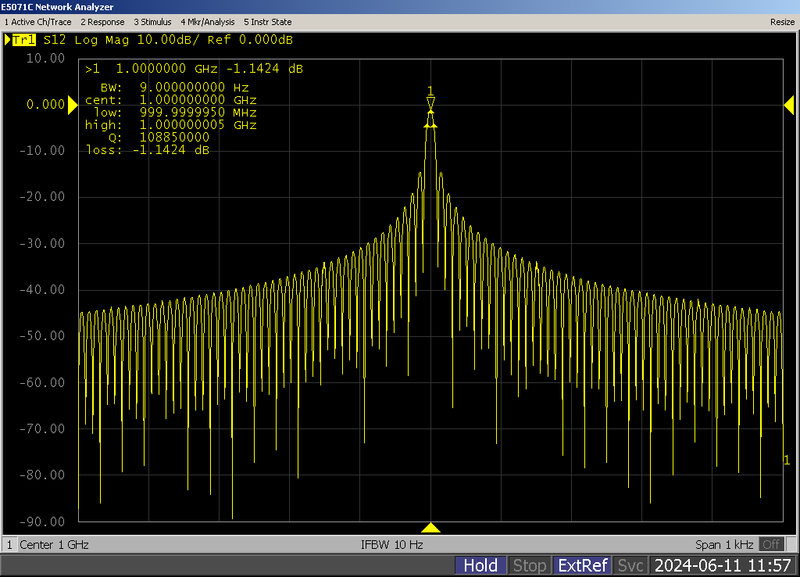Open the Stimulus menu

(151, 21)
